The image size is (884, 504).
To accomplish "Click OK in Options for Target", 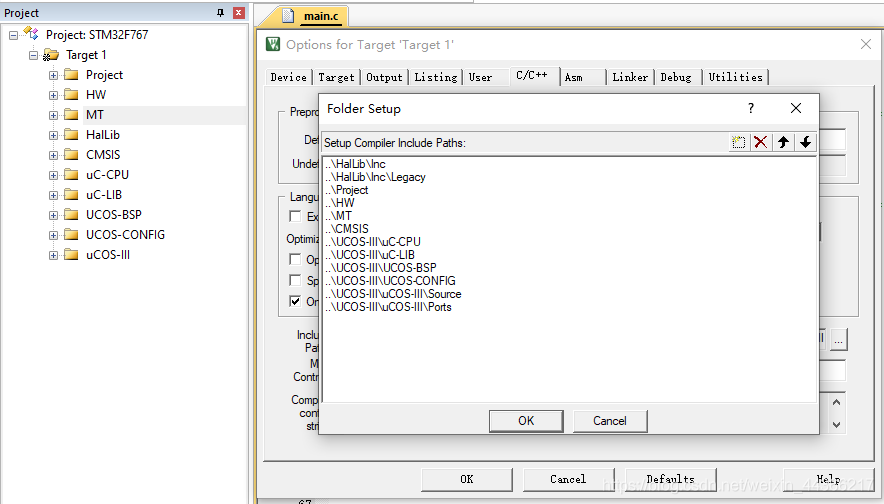I will (467, 479).
